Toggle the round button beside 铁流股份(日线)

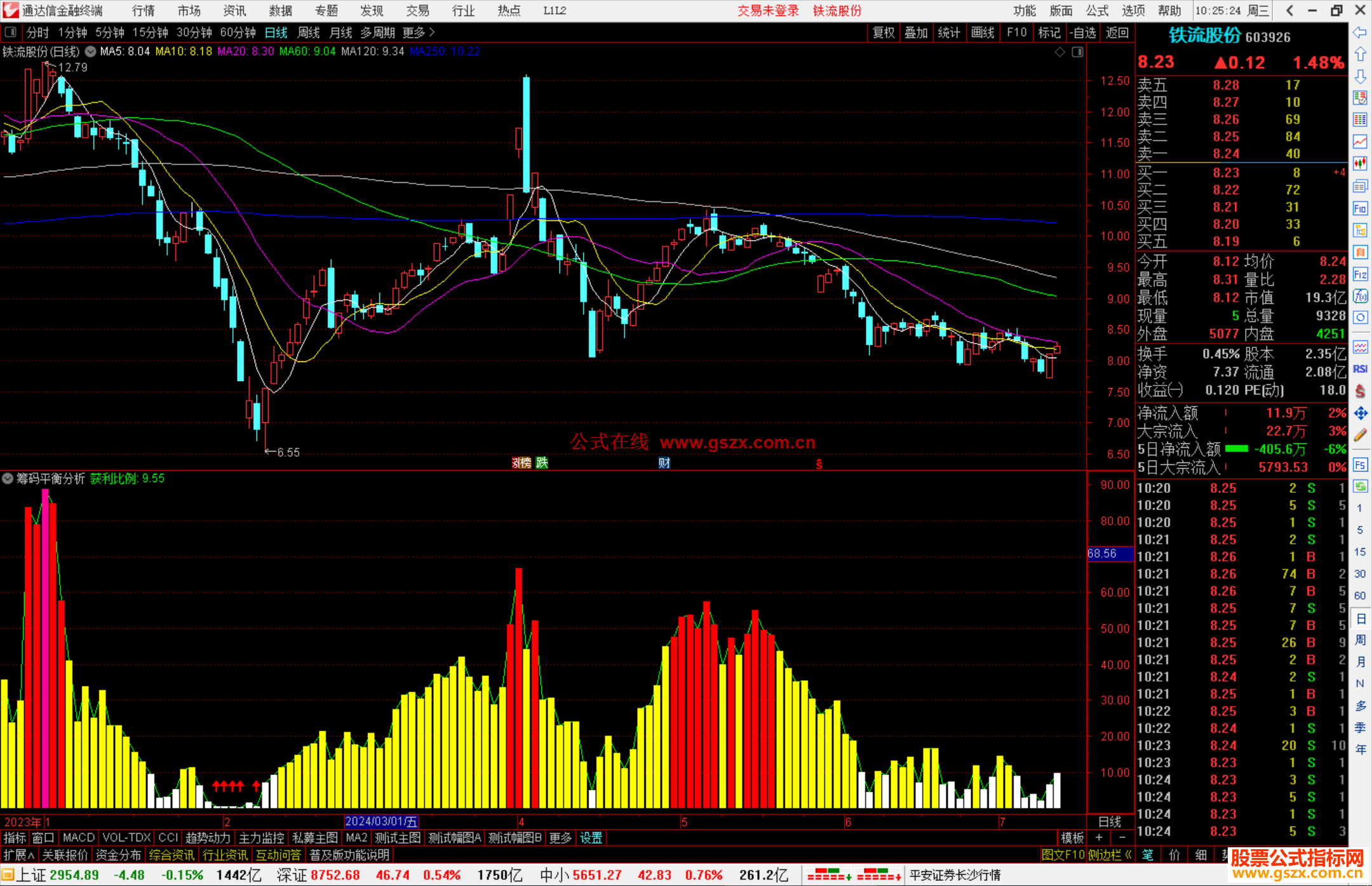(91, 51)
